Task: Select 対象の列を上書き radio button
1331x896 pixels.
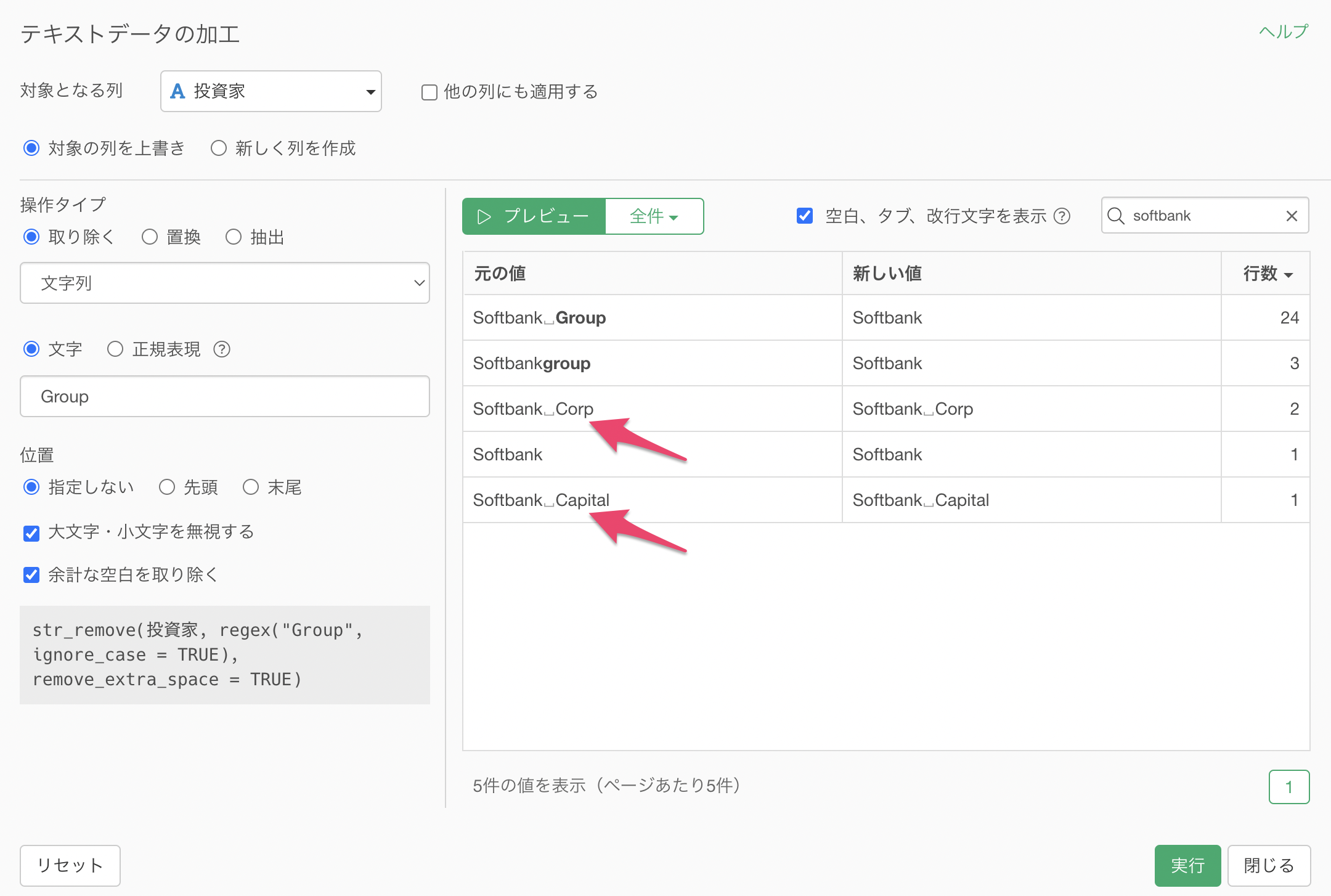Action: (x=31, y=149)
